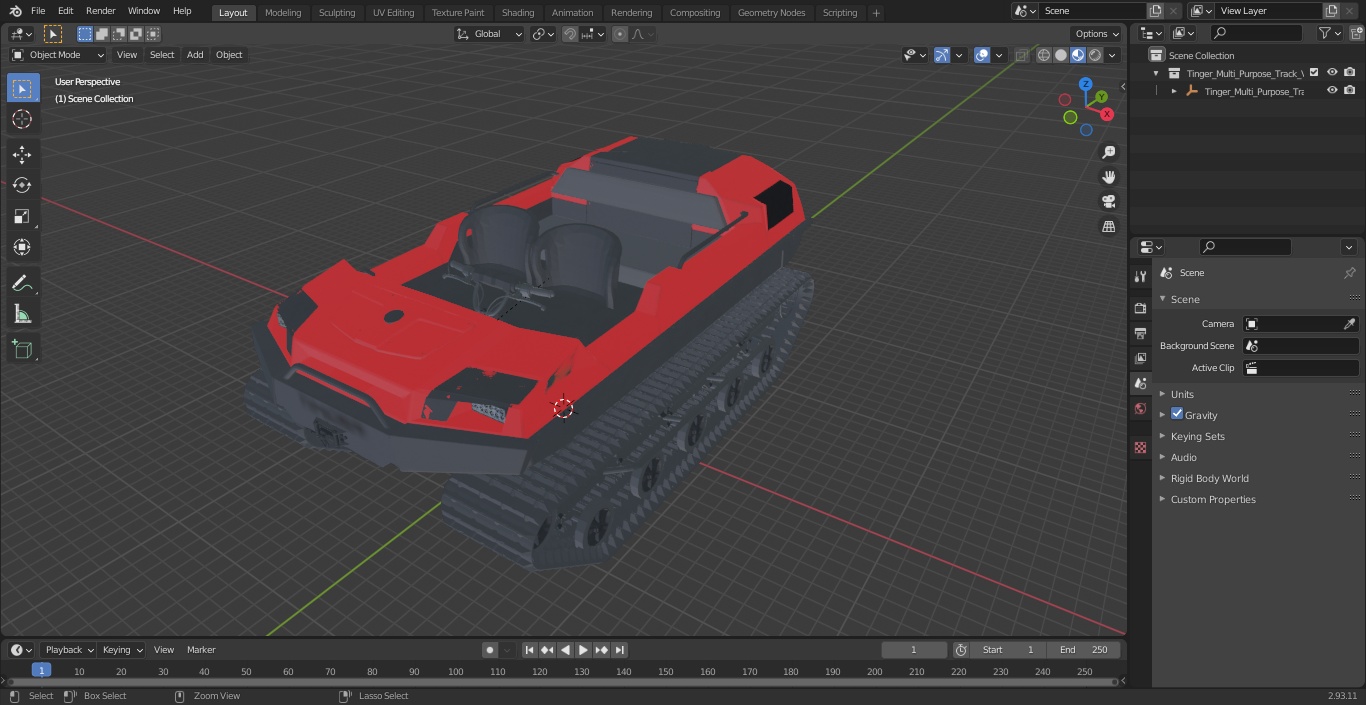Click the Zoom viewport magnifier icon
This screenshot has width=1366, height=705.
tap(1108, 152)
